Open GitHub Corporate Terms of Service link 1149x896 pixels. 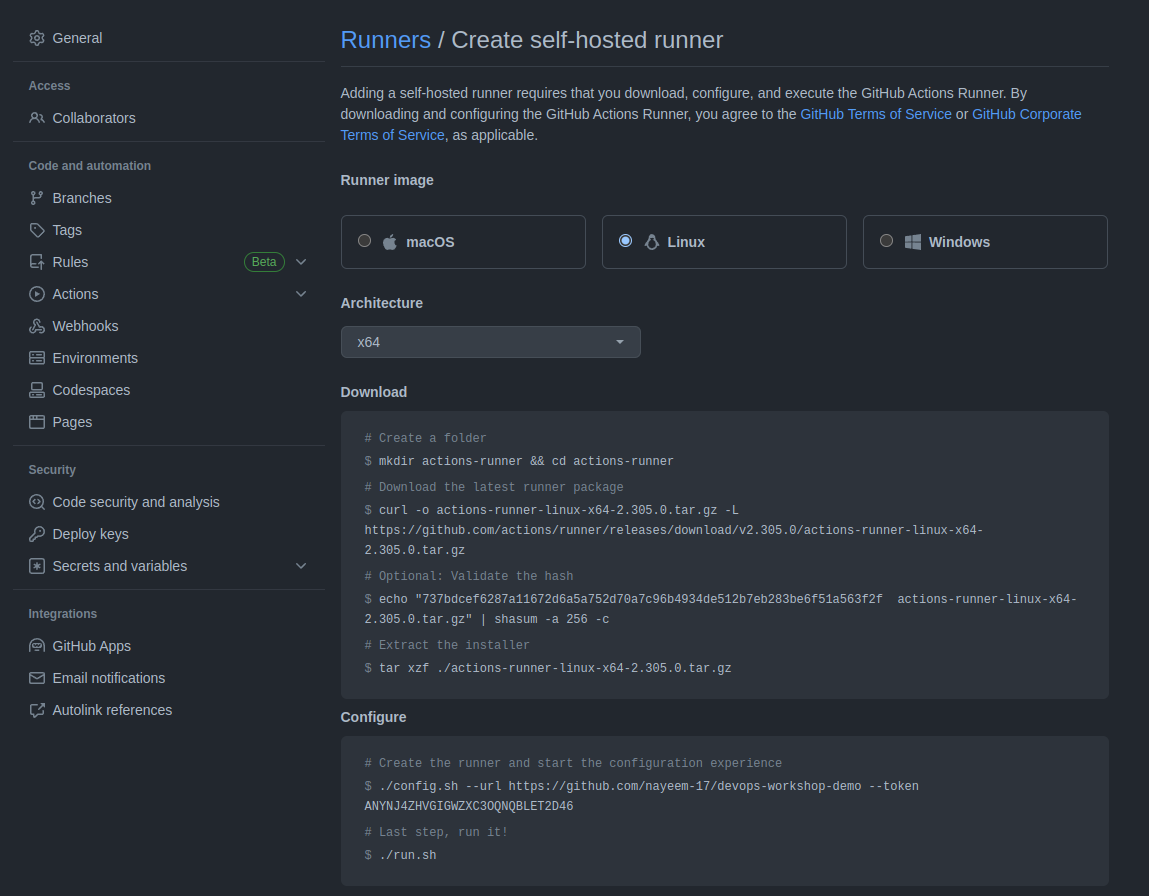(1026, 114)
